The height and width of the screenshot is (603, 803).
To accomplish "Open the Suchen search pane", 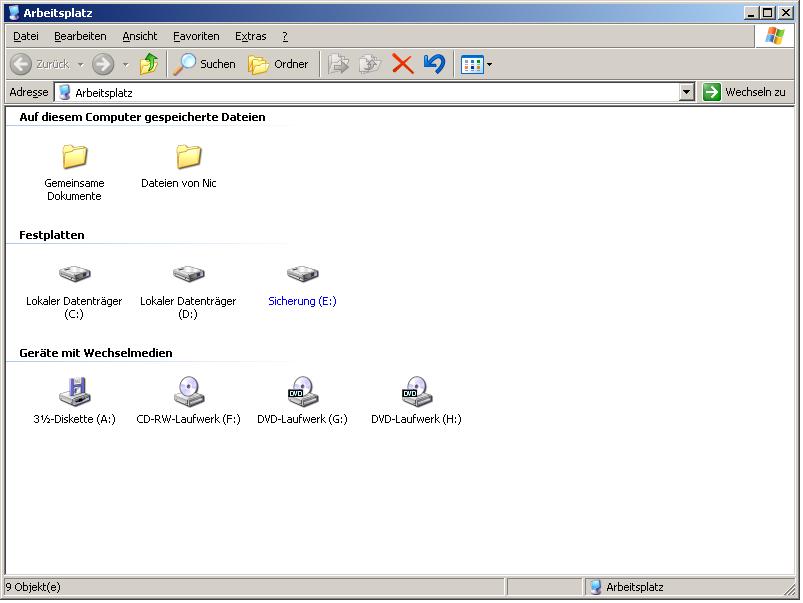I will (x=205, y=64).
